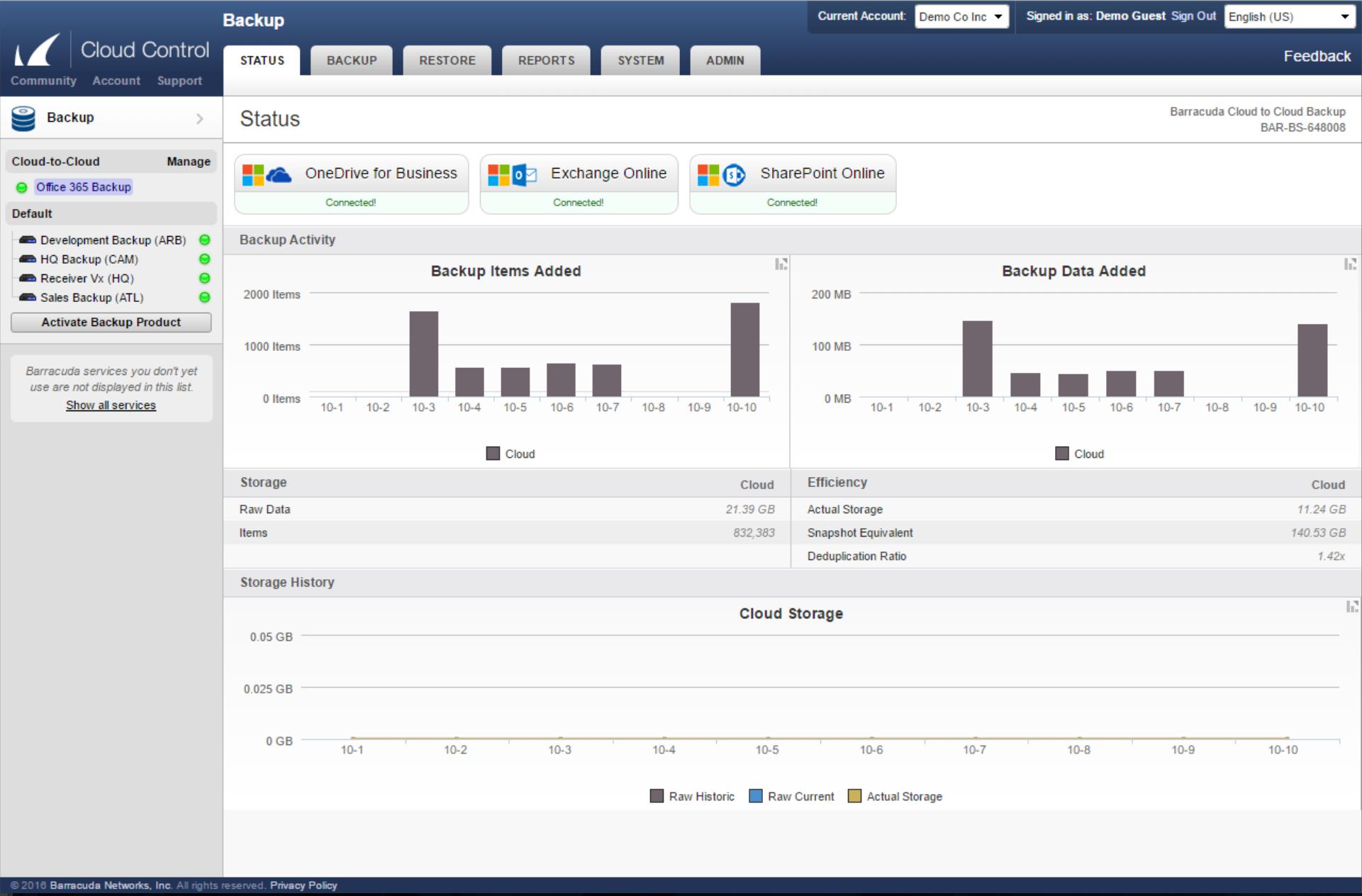The width and height of the screenshot is (1362, 896).
Task: Select Development Backup (ARB) device
Action: click(113, 240)
